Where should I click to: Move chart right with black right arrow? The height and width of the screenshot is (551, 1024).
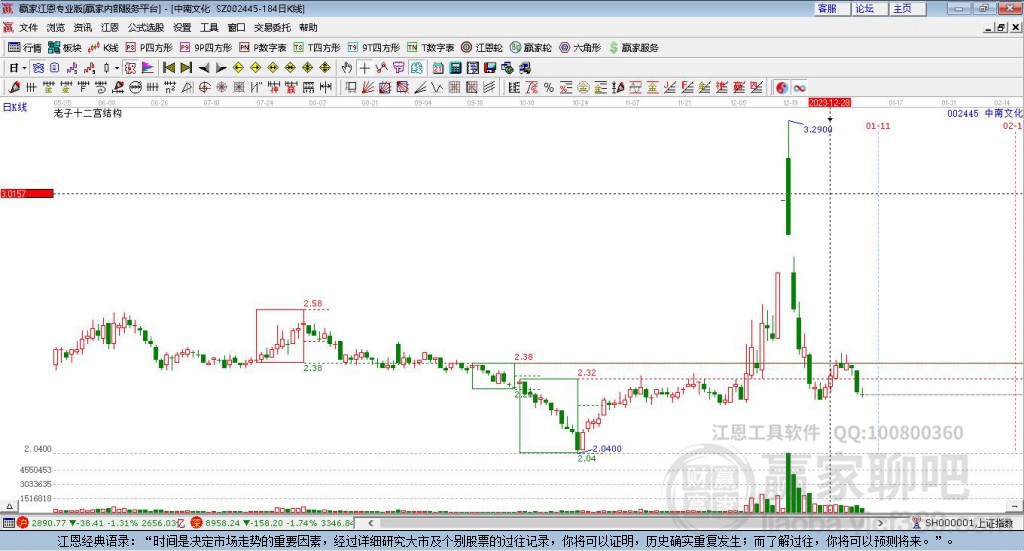(x=221, y=68)
